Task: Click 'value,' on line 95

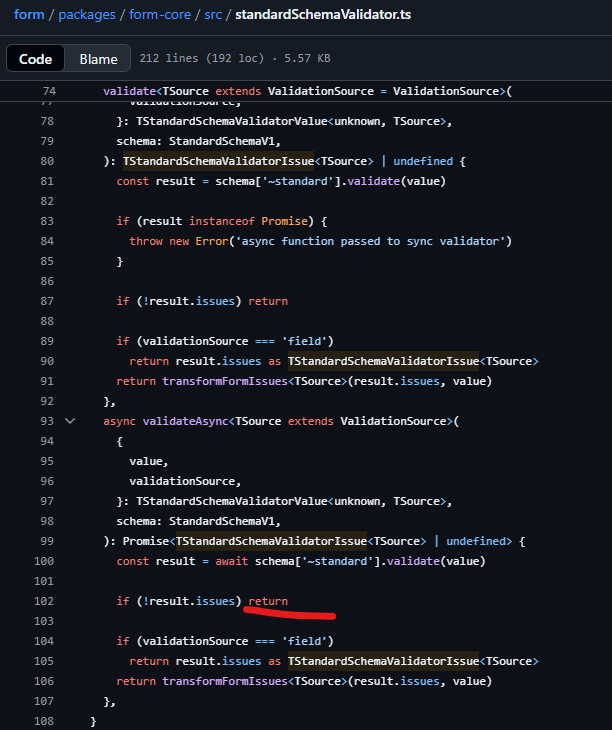Action: (x=149, y=461)
